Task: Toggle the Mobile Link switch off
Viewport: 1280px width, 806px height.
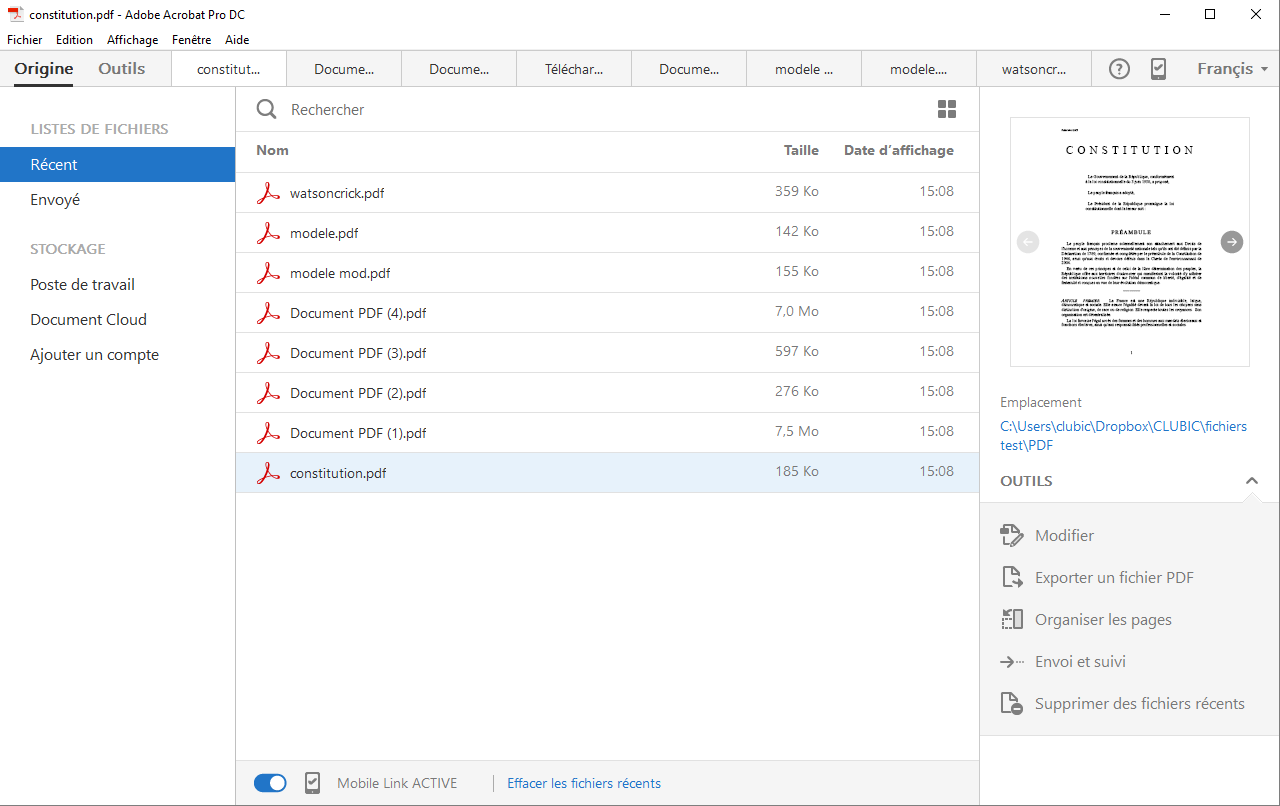Action: coord(270,783)
